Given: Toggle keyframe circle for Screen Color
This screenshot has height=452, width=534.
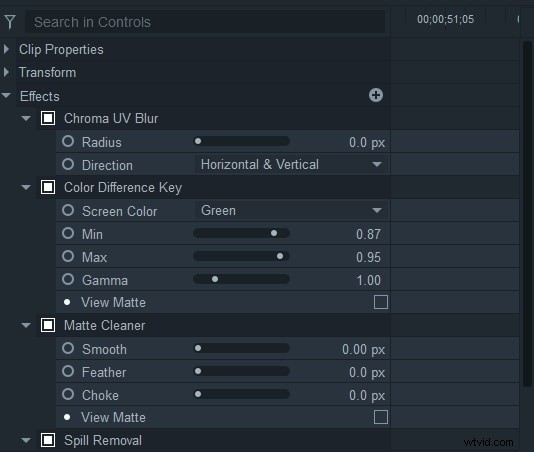Looking at the screenshot, I should point(68,211).
